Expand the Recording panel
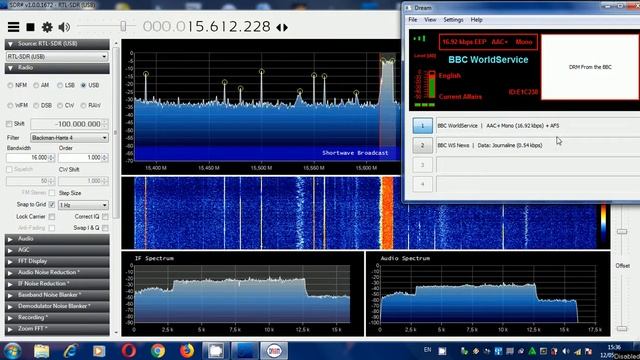This screenshot has width=640, height=360. tap(57, 318)
